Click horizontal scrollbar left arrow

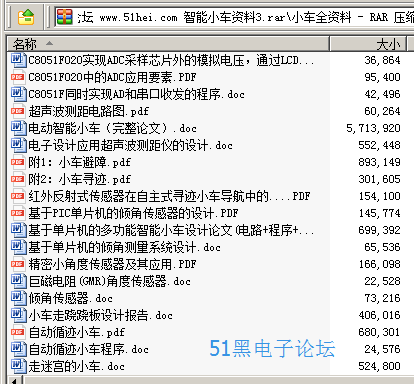[15, 380]
